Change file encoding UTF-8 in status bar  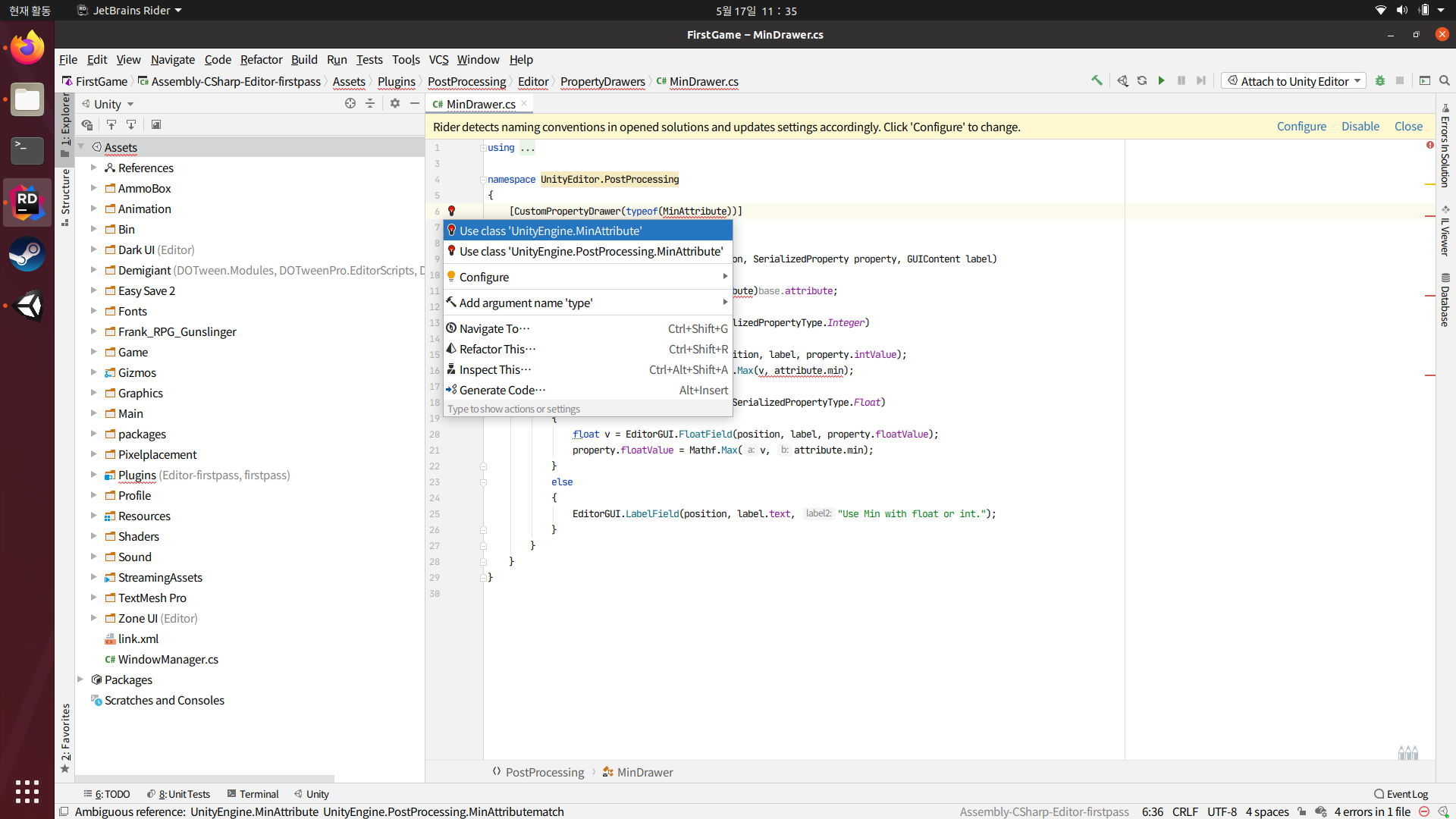coord(1222,811)
